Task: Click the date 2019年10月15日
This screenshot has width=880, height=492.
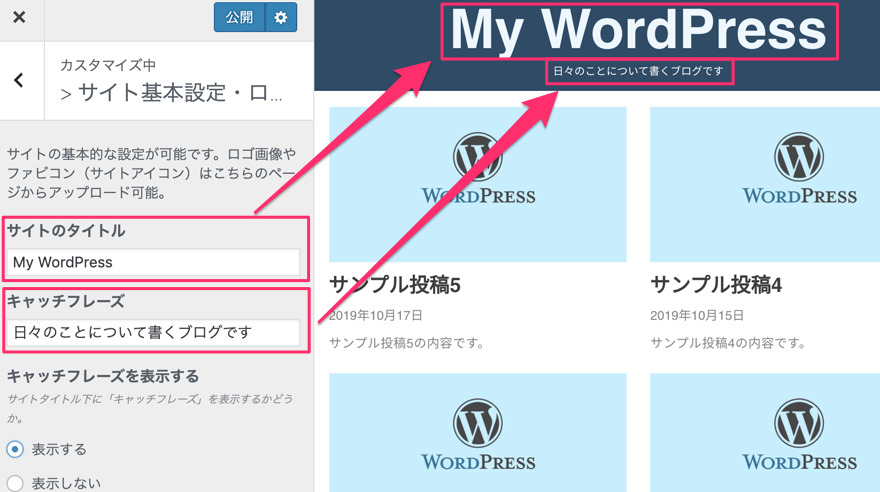Action: click(696, 315)
